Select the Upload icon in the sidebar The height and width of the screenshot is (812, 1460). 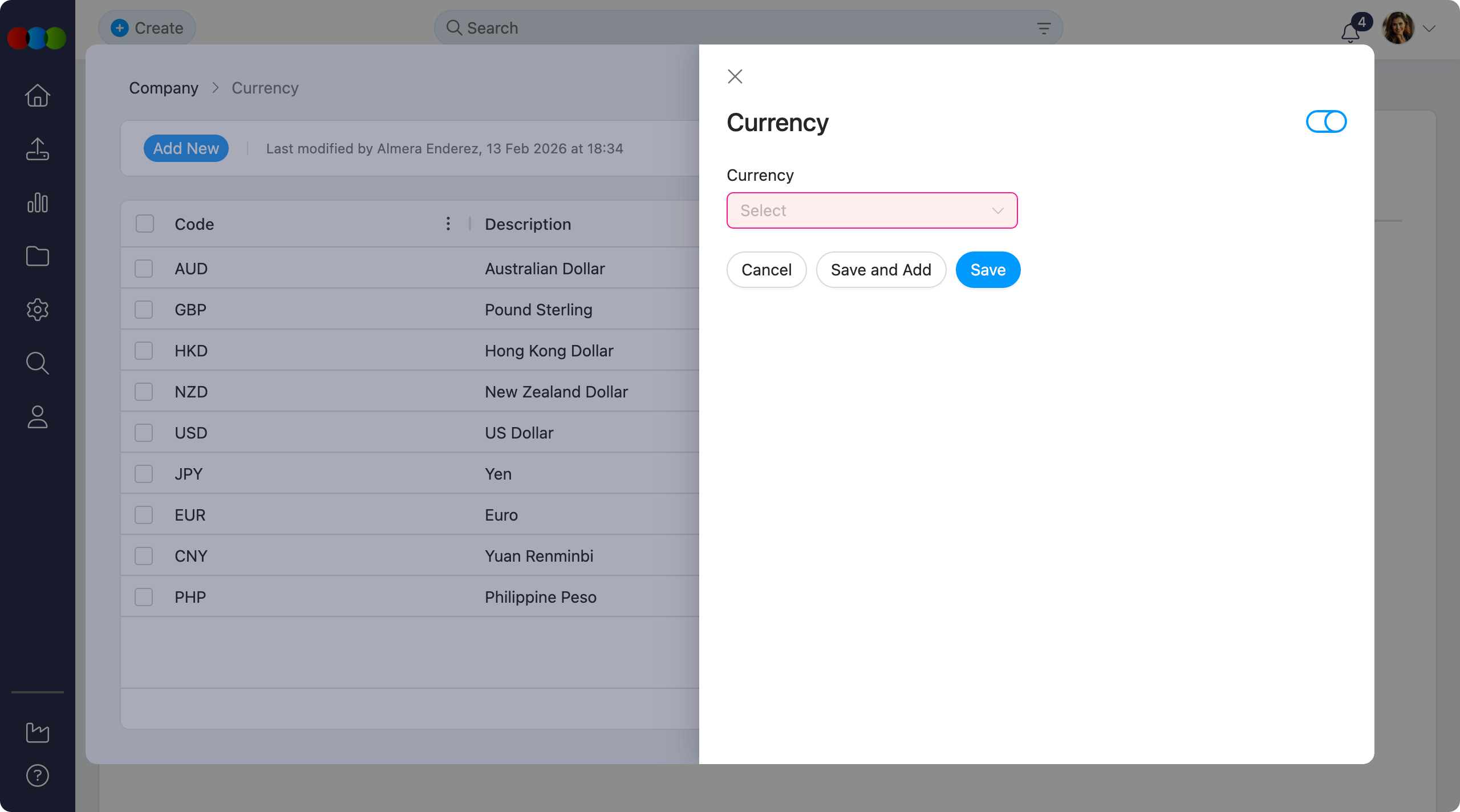coord(37,149)
